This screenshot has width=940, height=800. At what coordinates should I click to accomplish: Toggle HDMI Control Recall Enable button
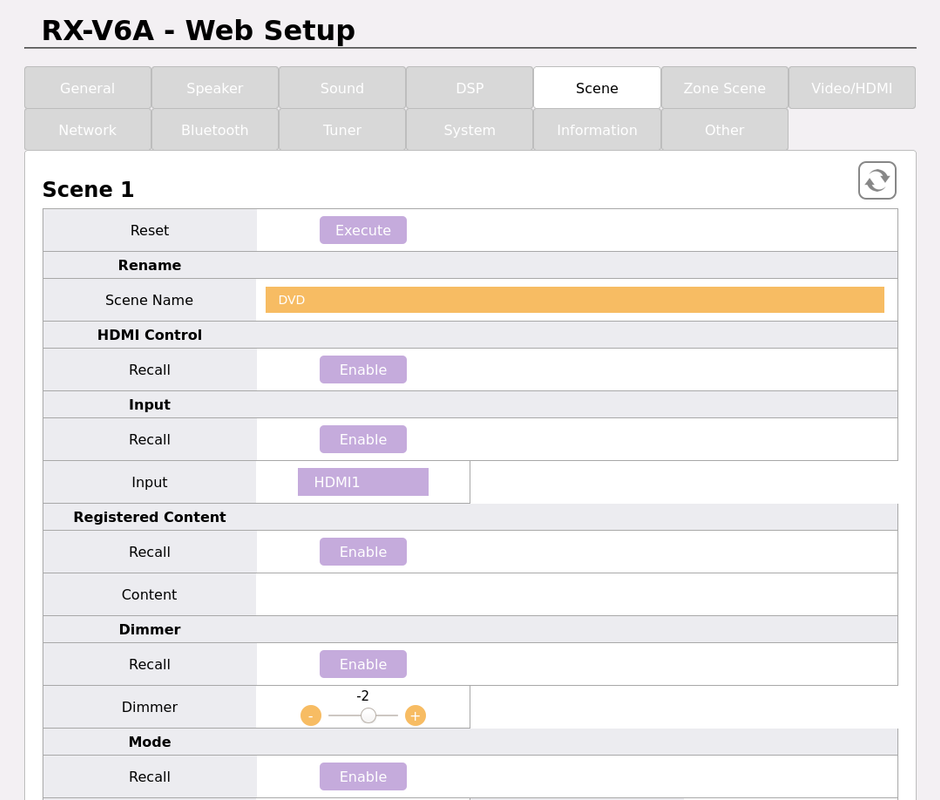click(x=363, y=370)
